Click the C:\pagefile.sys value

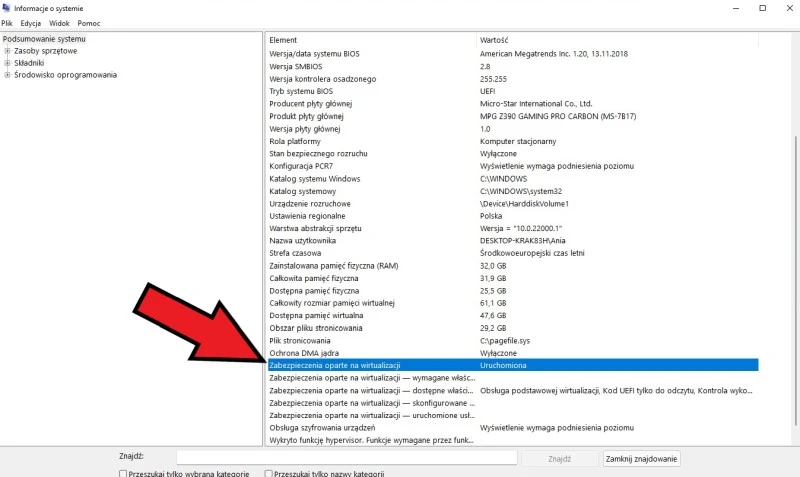tap(505, 340)
